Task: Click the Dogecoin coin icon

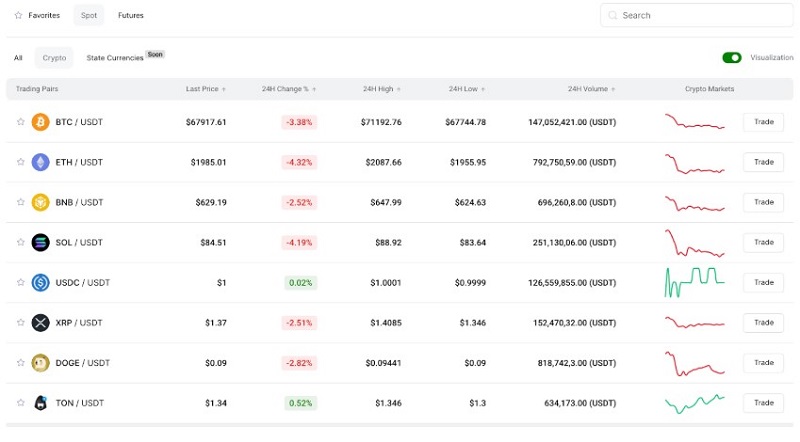Action: point(40,362)
